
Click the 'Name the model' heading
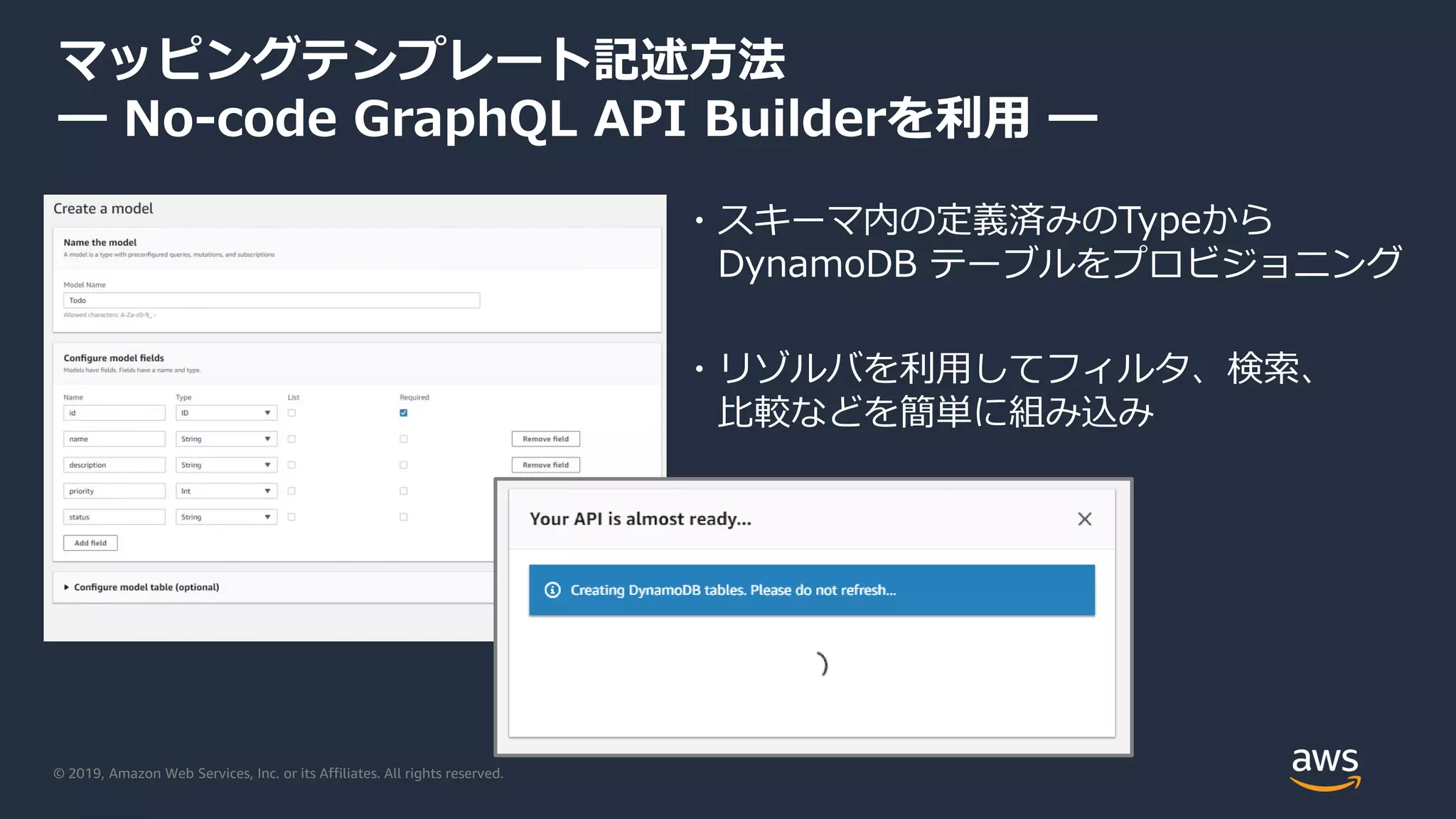tap(100, 242)
